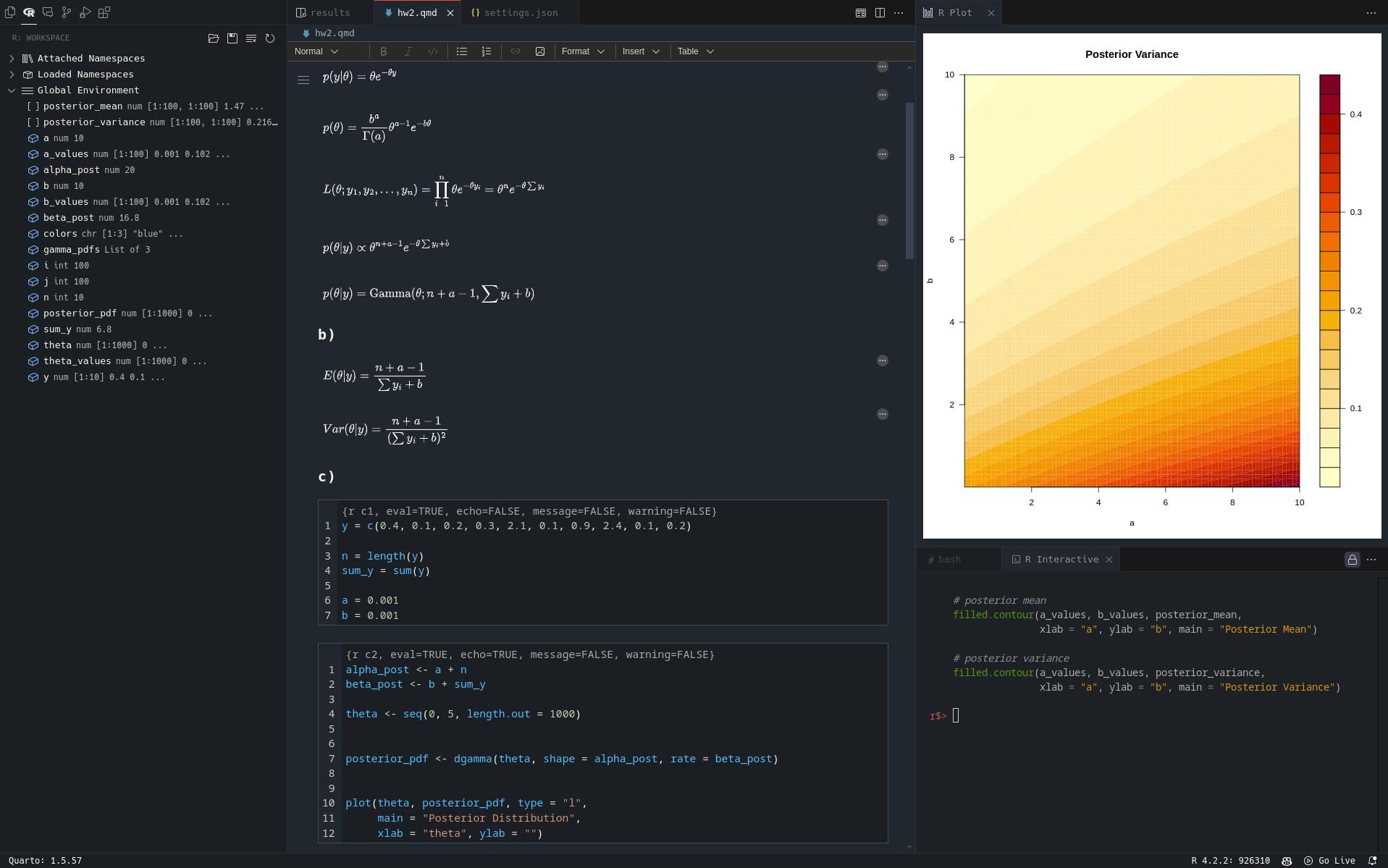
Task: Select theta_values variable in workspace
Action: click(143, 361)
